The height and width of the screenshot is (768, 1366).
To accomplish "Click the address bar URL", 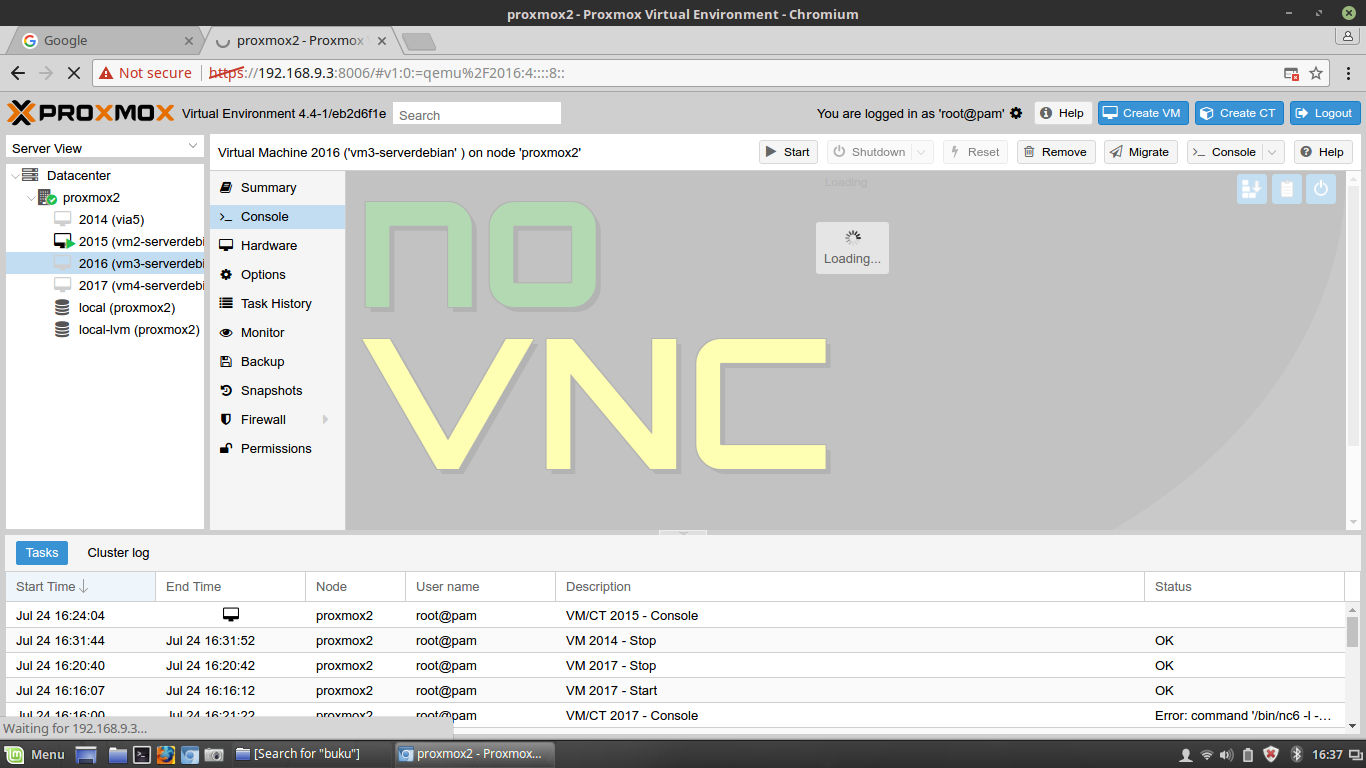I will [387, 73].
